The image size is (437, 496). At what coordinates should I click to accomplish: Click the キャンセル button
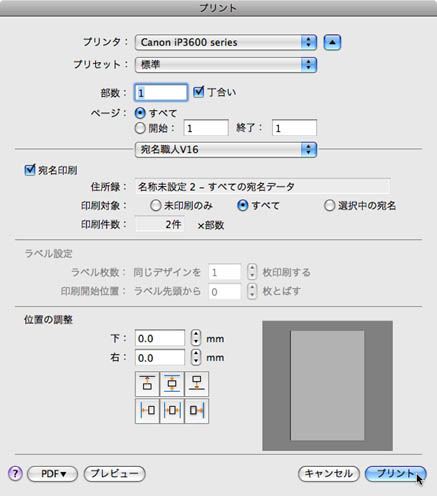[x=329, y=474]
